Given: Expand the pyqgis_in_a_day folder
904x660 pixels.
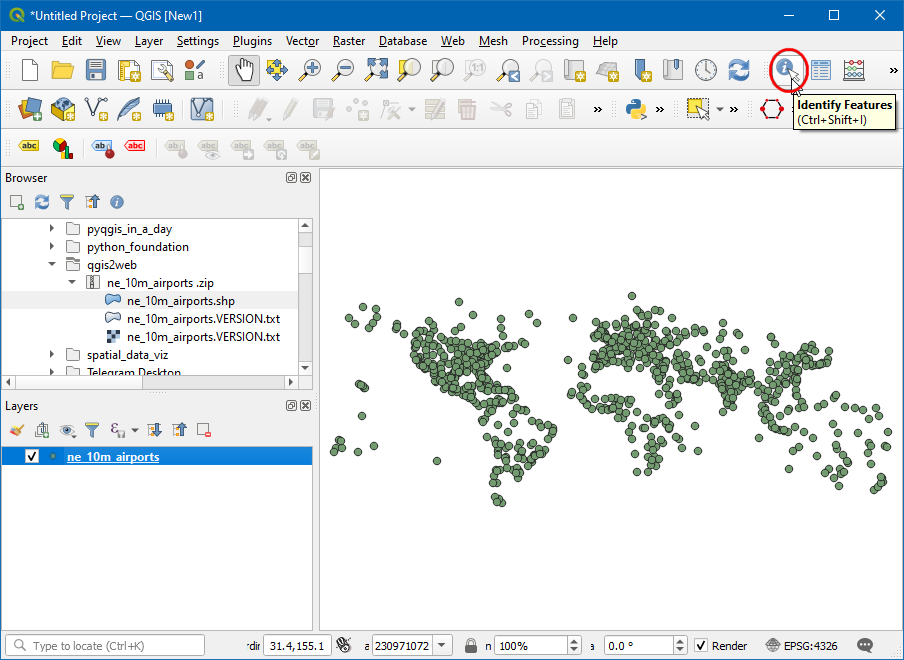Looking at the screenshot, I should (x=52, y=229).
